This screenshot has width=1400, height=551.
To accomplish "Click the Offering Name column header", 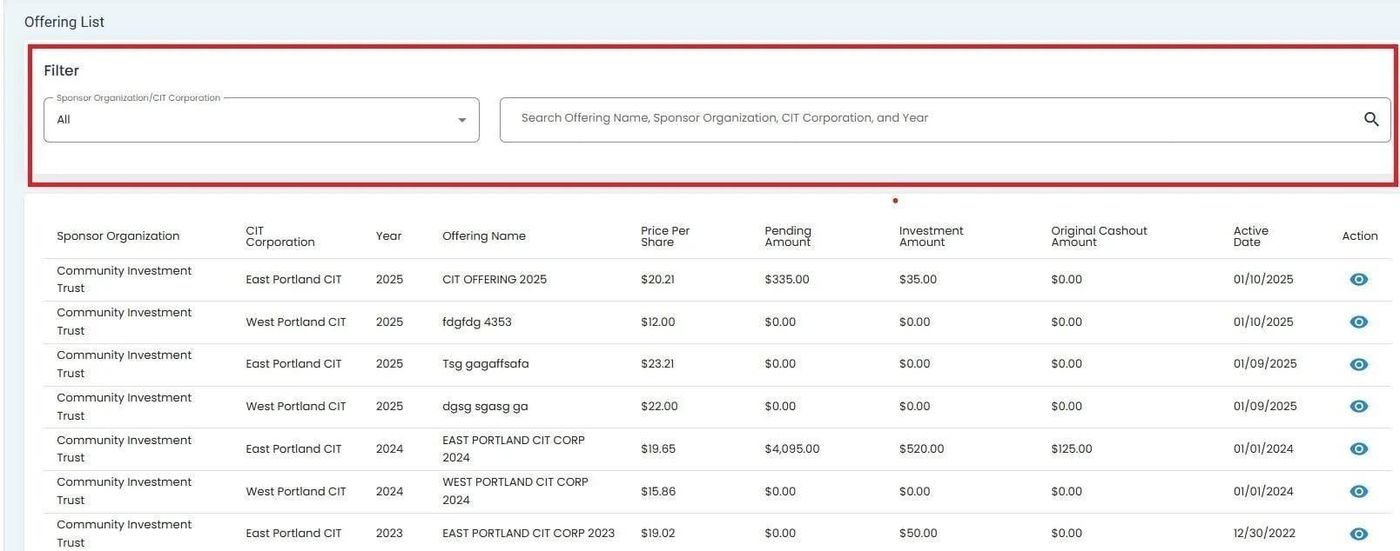I will coord(484,236).
